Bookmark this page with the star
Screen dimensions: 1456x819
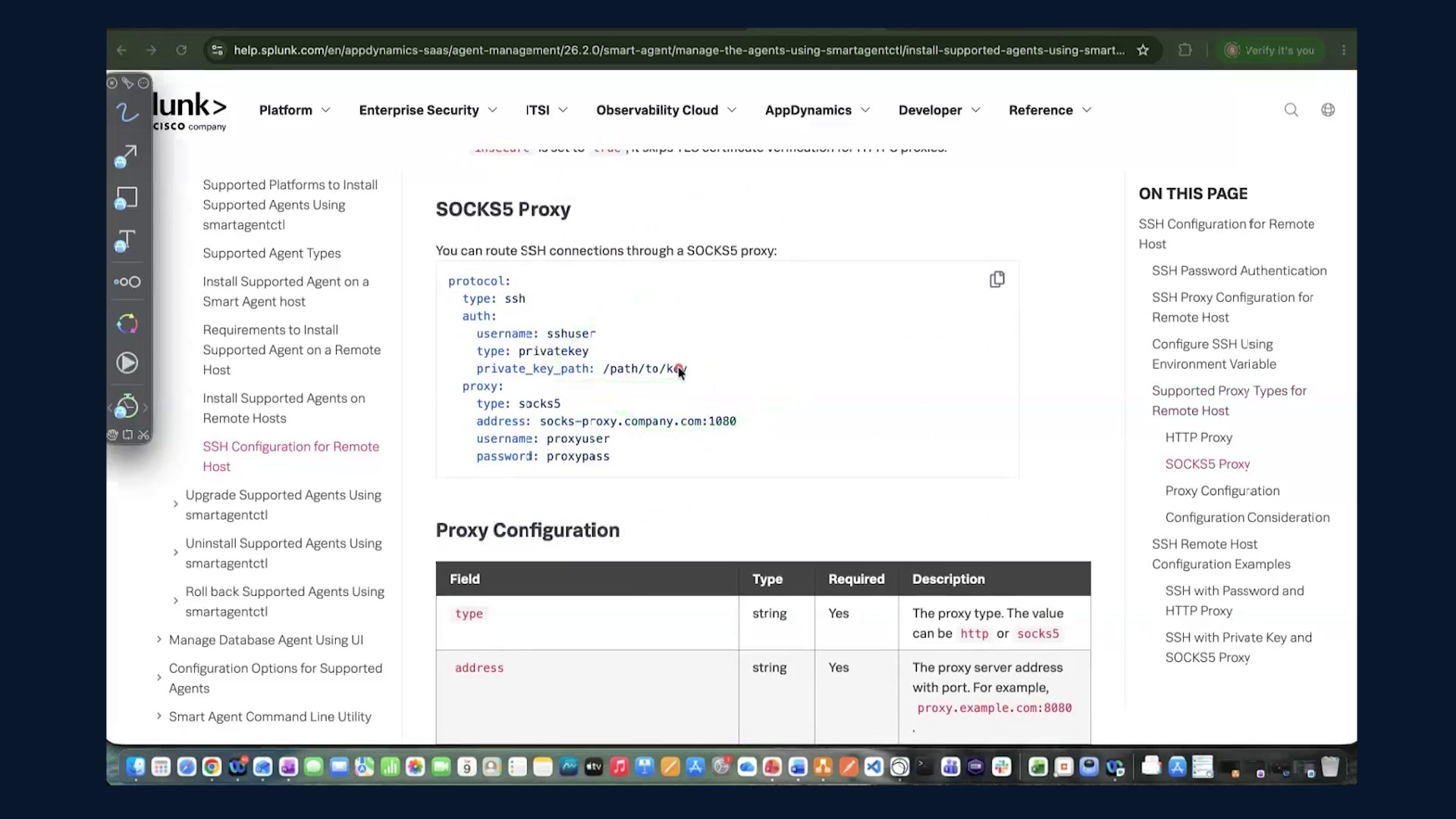(1143, 50)
